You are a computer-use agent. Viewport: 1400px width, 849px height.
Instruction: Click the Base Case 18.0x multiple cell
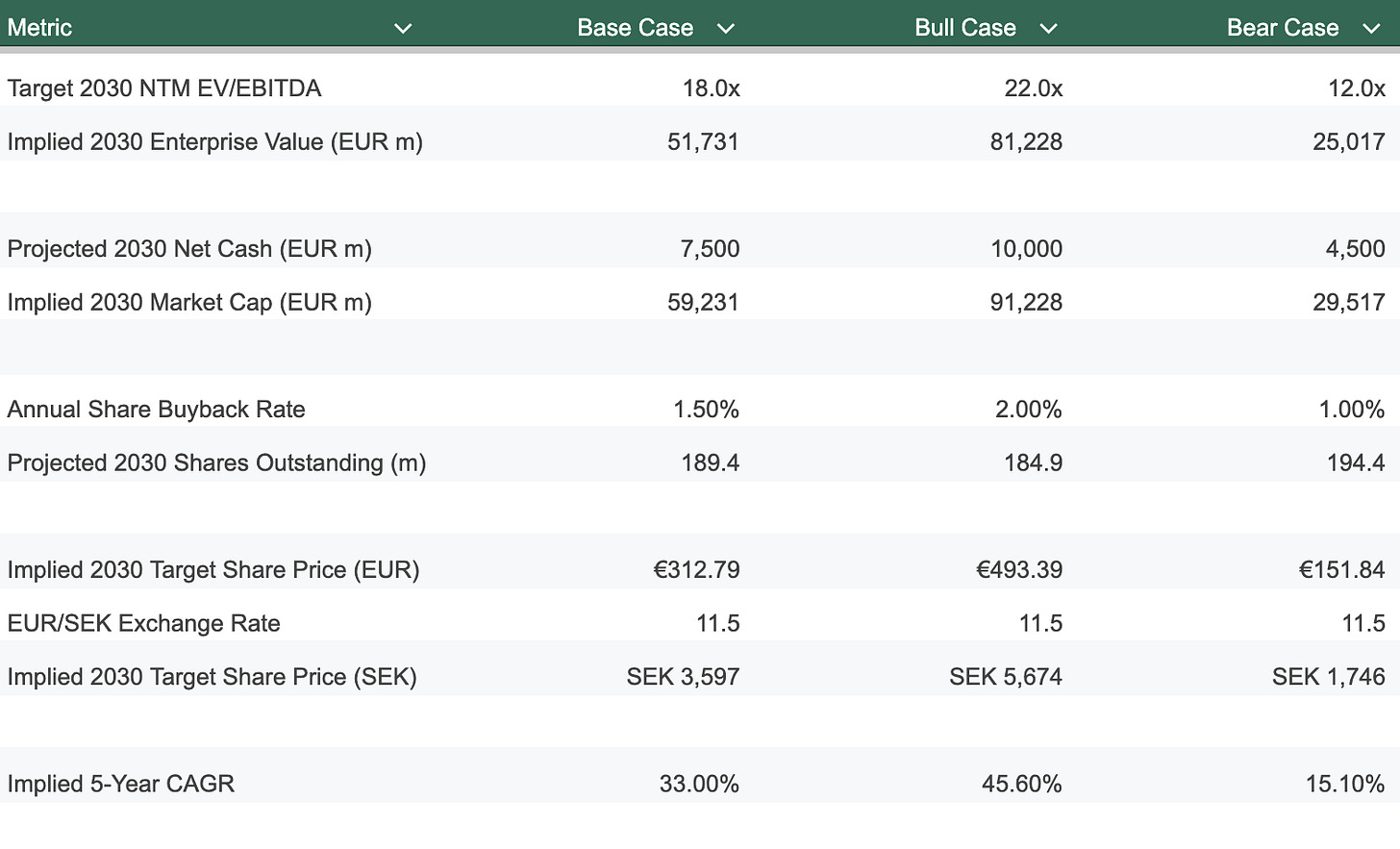[711, 88]
